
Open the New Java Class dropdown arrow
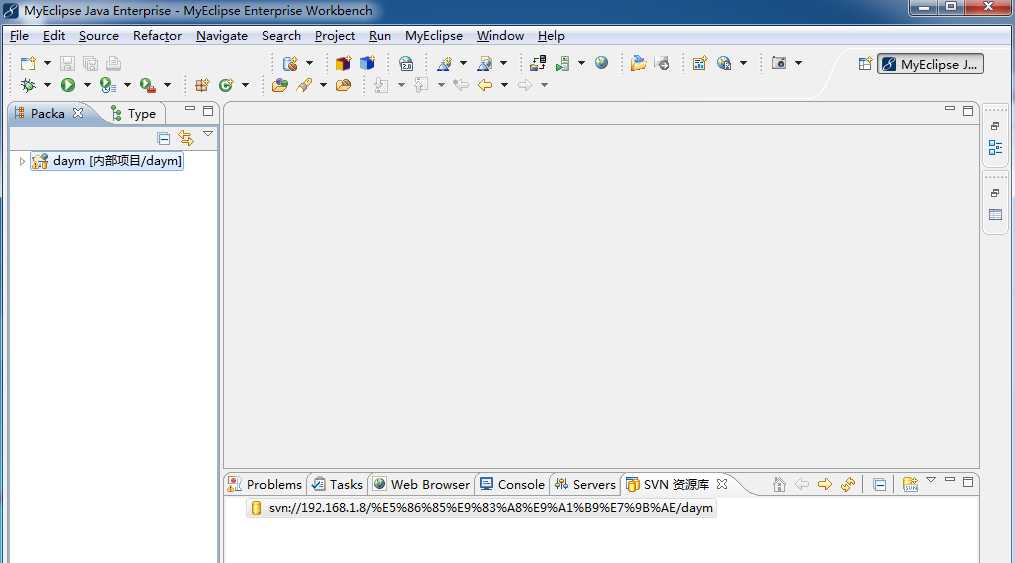click(x=245, y=85)
